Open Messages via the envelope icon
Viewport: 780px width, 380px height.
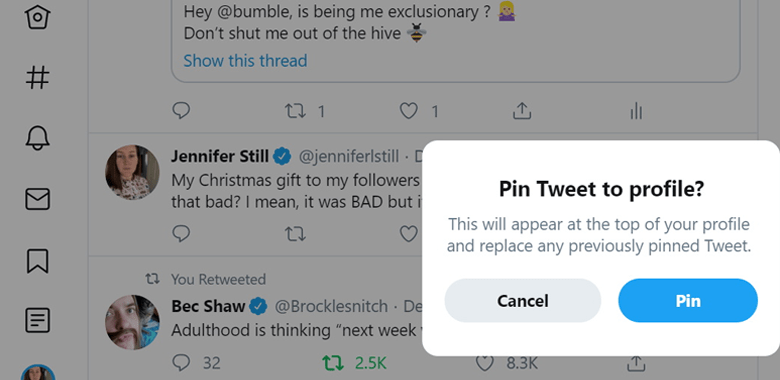click(x=37, y=199)
